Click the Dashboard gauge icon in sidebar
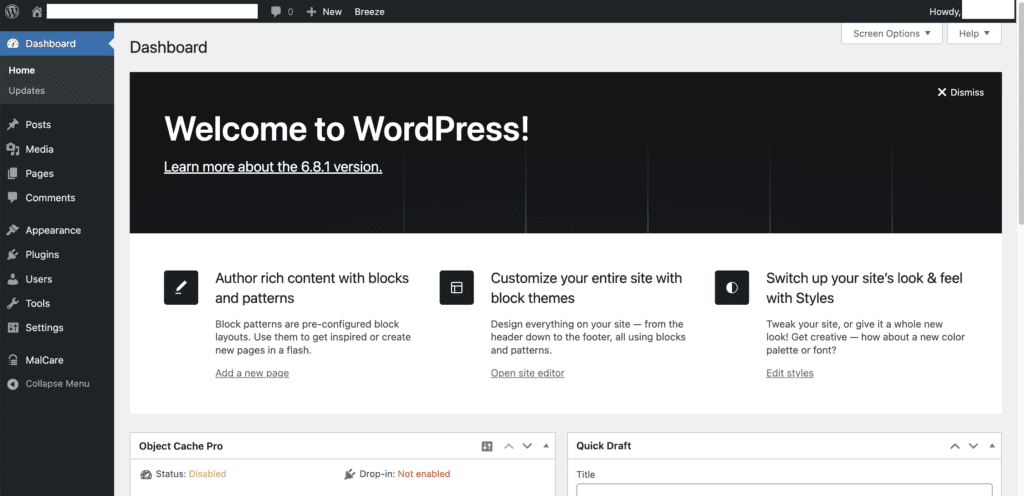The height and width of the screenshot is (496, 1024). [12, 44]
